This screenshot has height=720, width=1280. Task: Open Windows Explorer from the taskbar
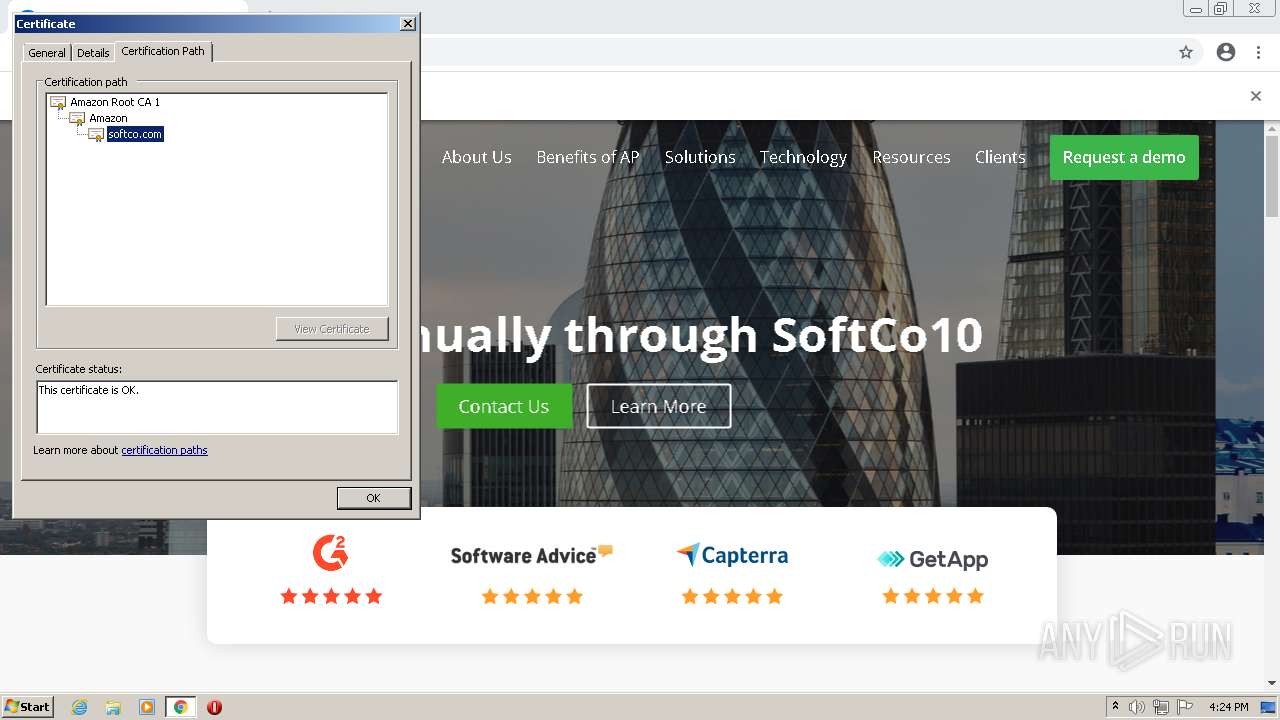point(113,707)
